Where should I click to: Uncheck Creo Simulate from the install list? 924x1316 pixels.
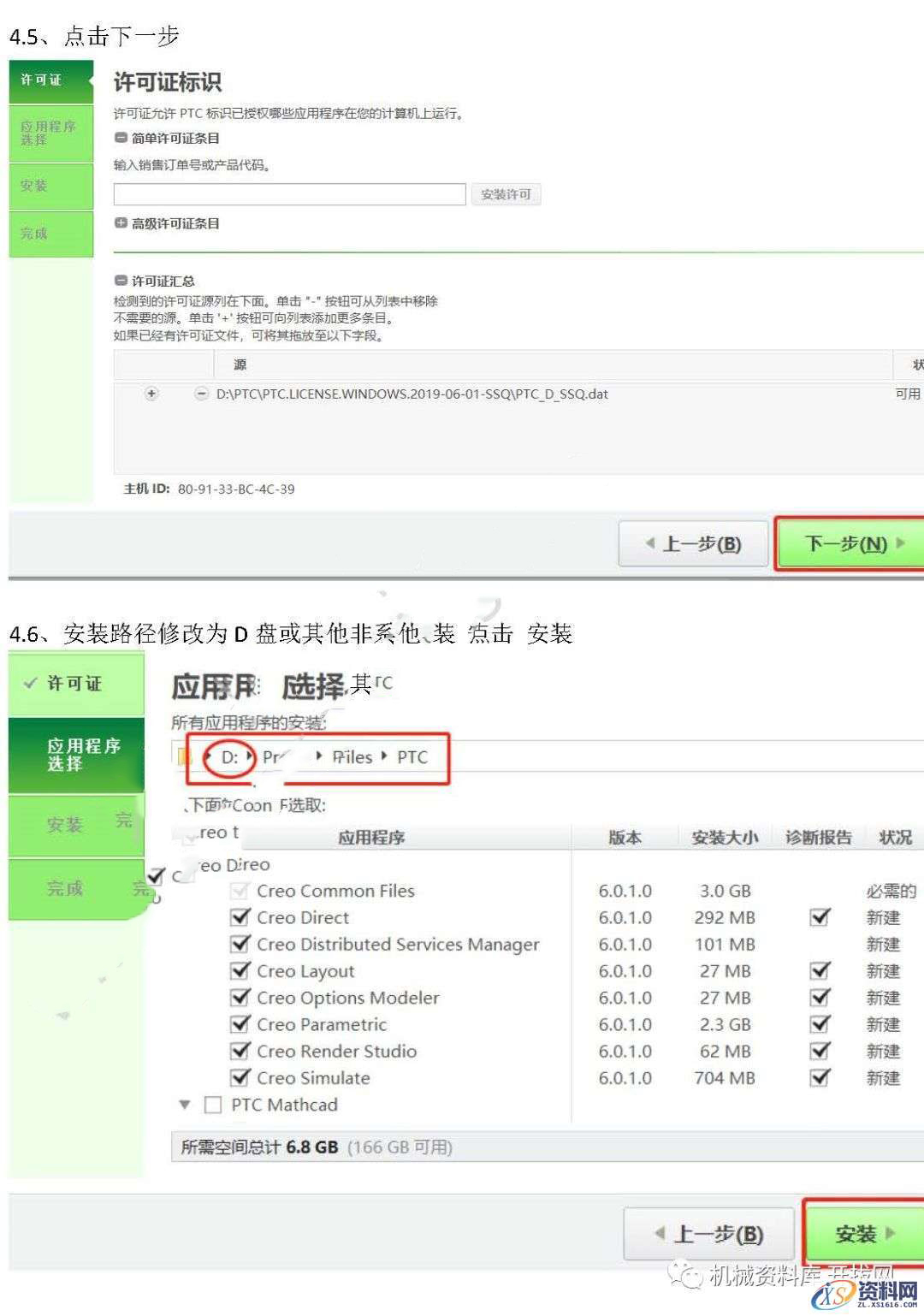240,1077
